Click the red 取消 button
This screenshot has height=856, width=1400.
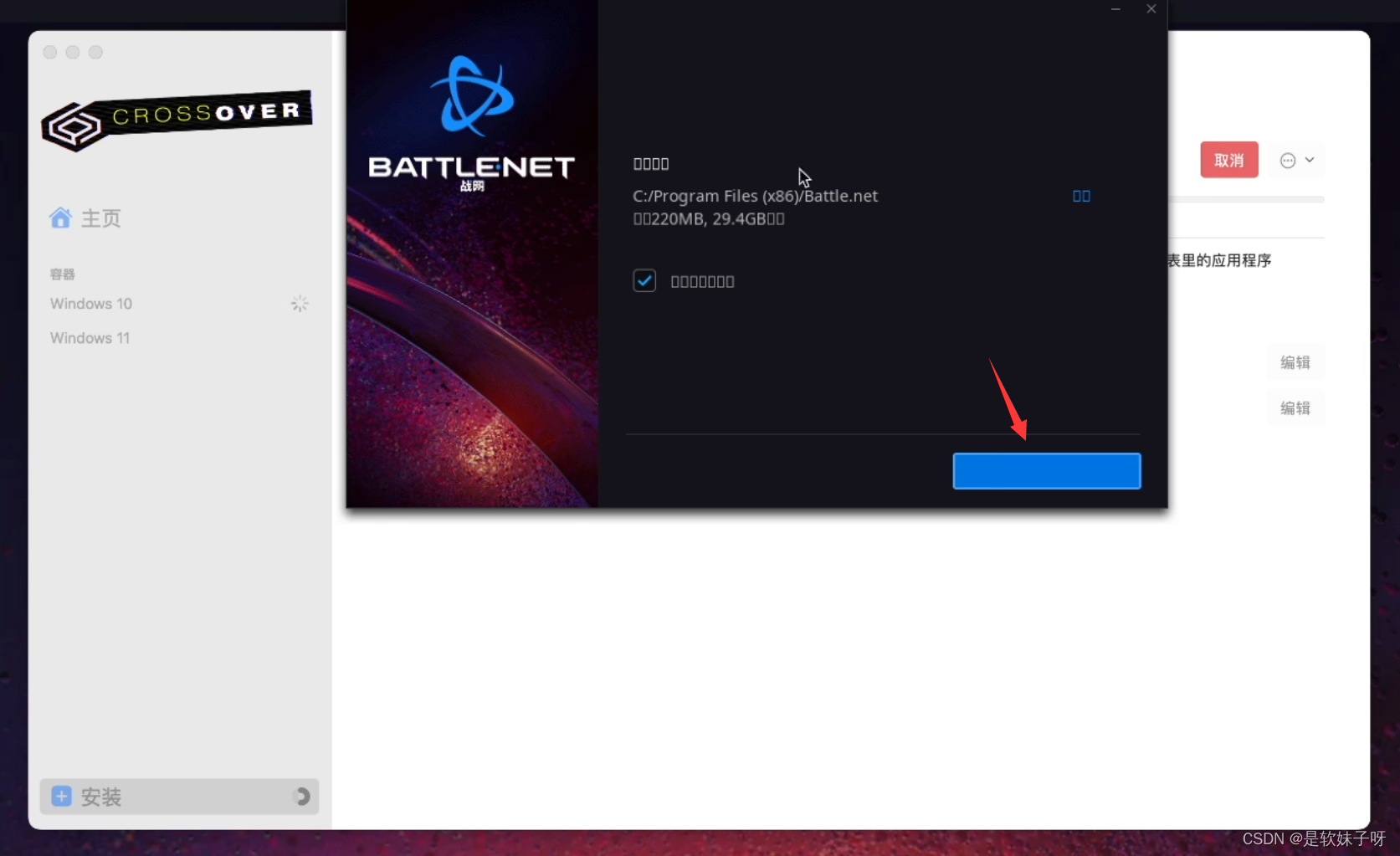pos(1229,160)
